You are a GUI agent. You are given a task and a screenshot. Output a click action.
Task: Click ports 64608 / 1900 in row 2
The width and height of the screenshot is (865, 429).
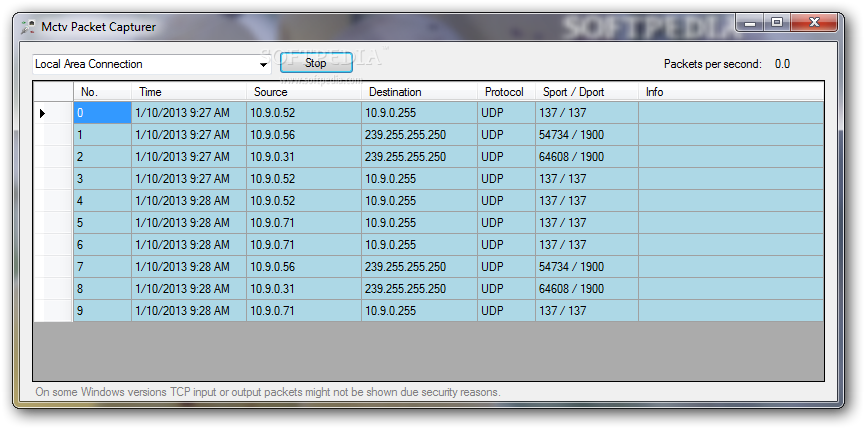tap(587, 157)
